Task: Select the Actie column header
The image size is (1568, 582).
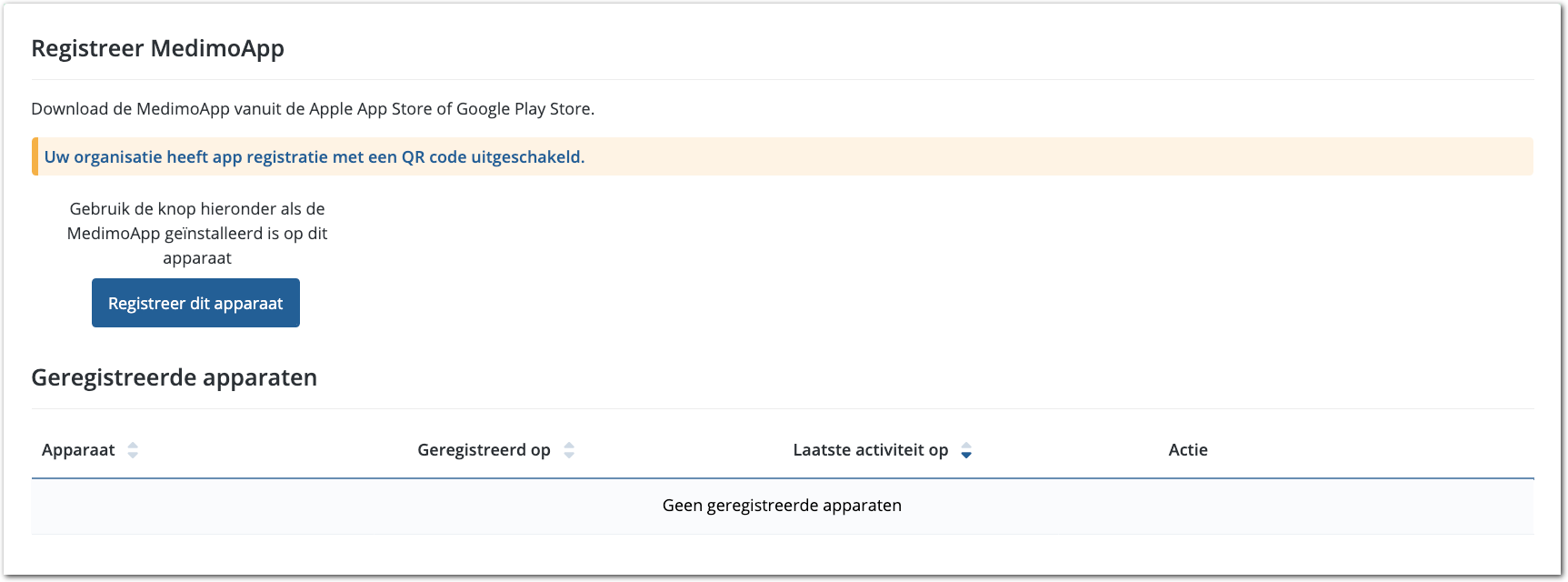Action: pos(1188,450)
